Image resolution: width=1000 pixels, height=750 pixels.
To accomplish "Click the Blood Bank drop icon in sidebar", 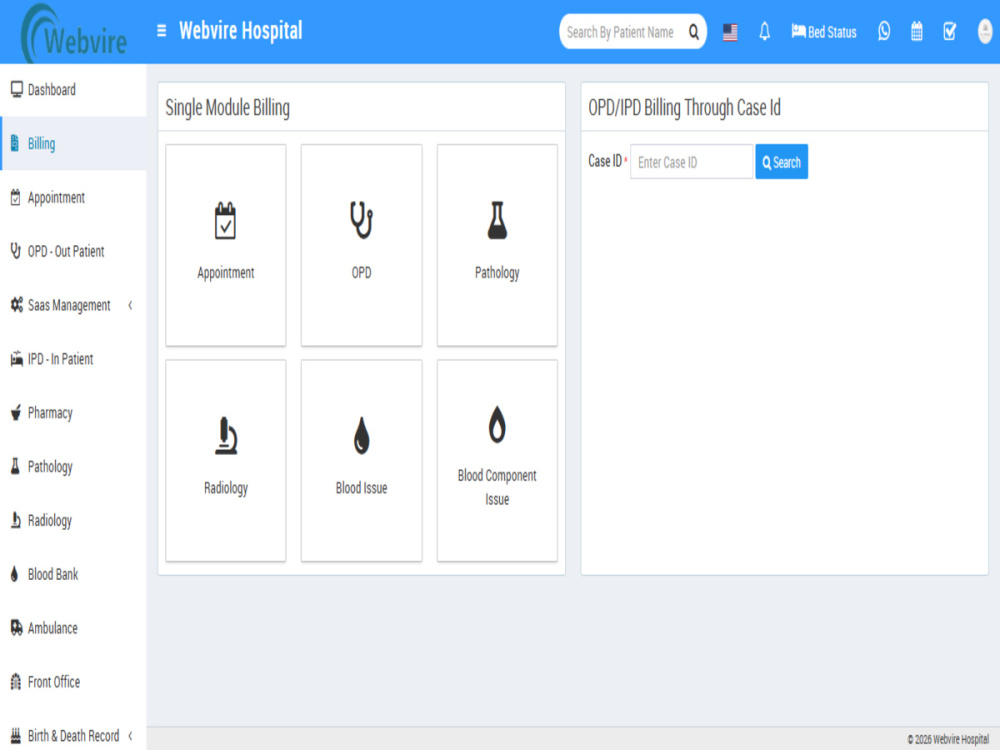I will 15,574.
